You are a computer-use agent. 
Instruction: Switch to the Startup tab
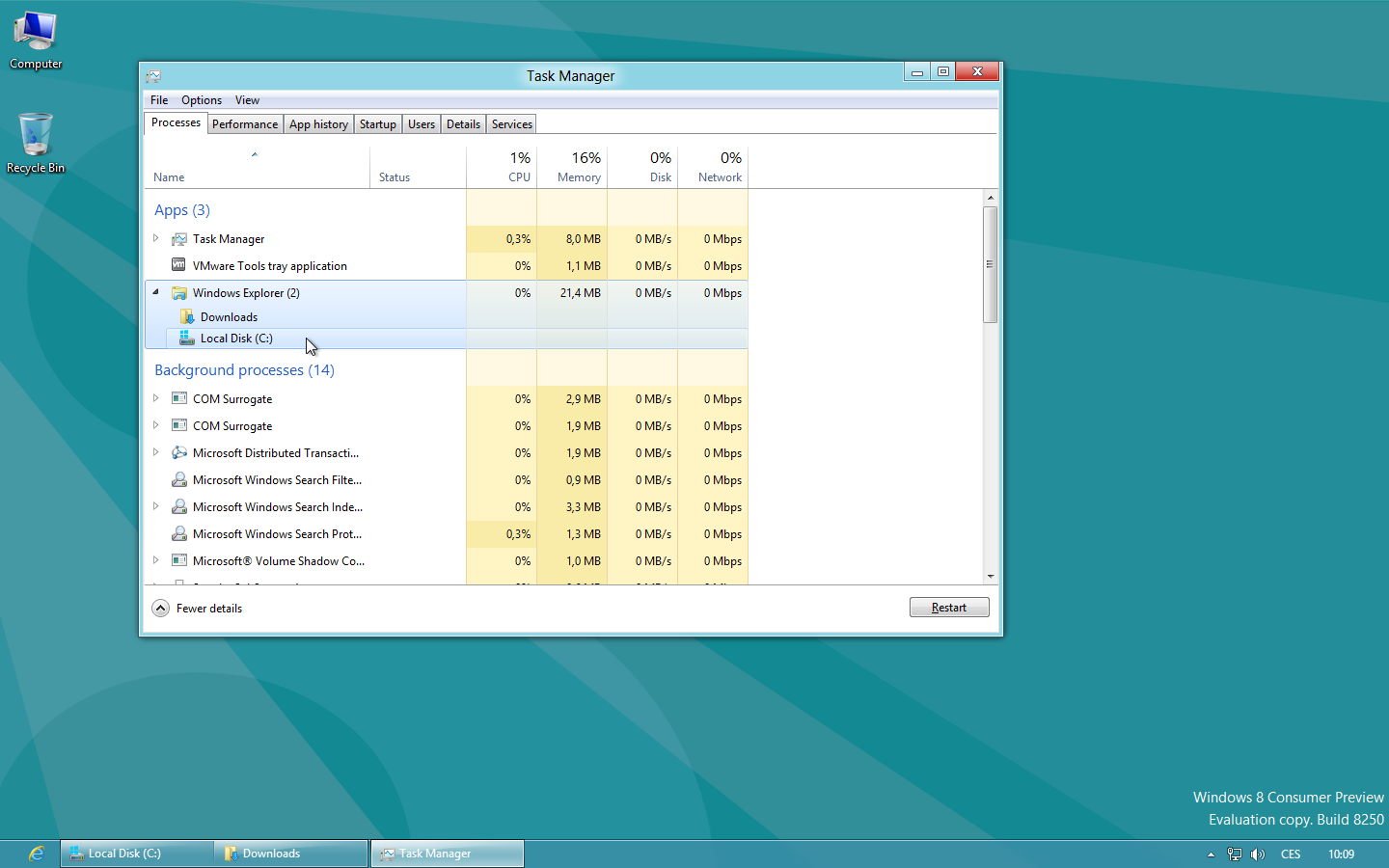pos(378,124)
